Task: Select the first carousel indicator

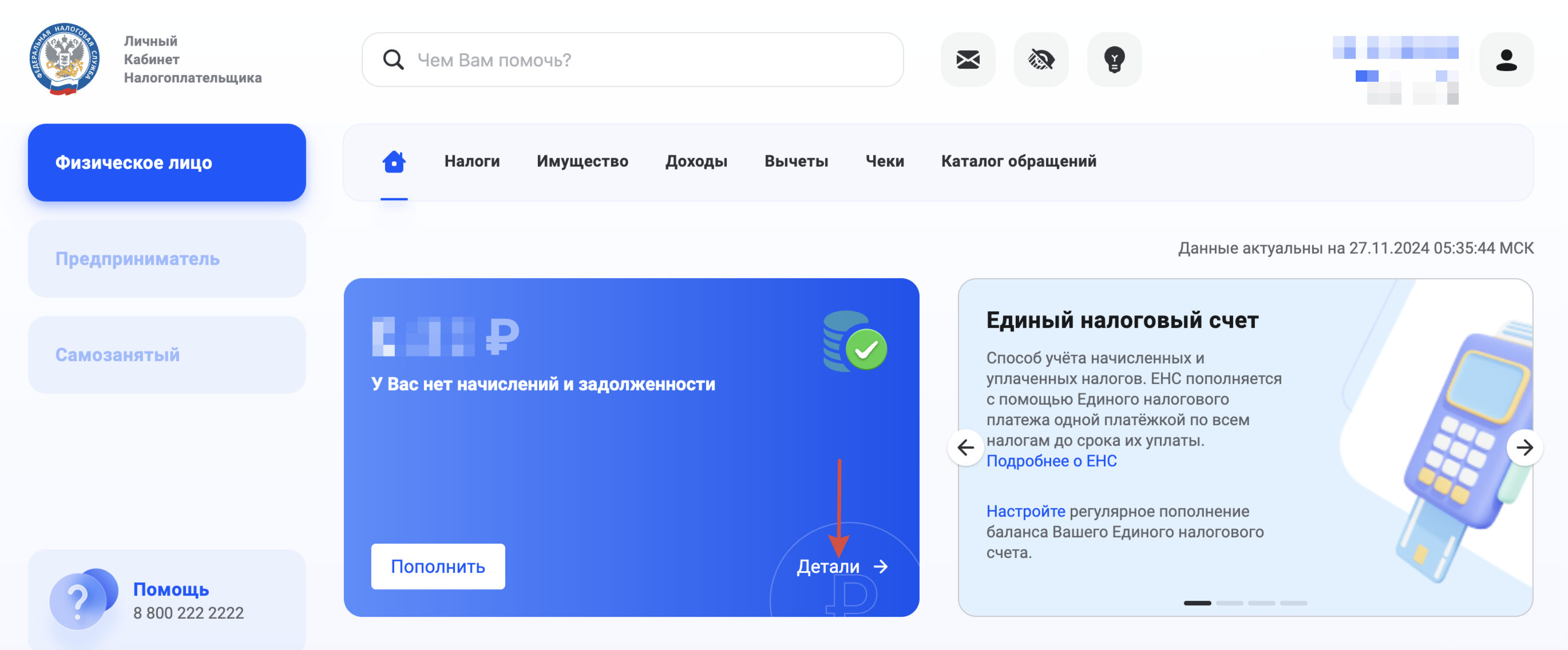Action: point(1197,603)
